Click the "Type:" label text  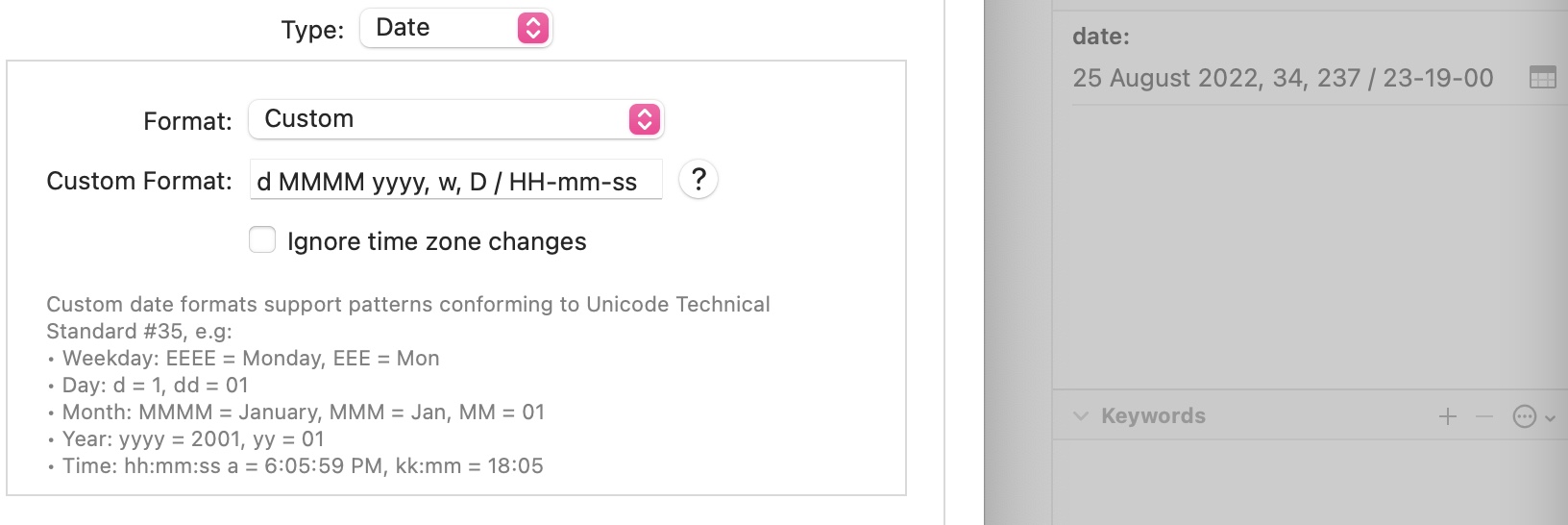point(312,30)
